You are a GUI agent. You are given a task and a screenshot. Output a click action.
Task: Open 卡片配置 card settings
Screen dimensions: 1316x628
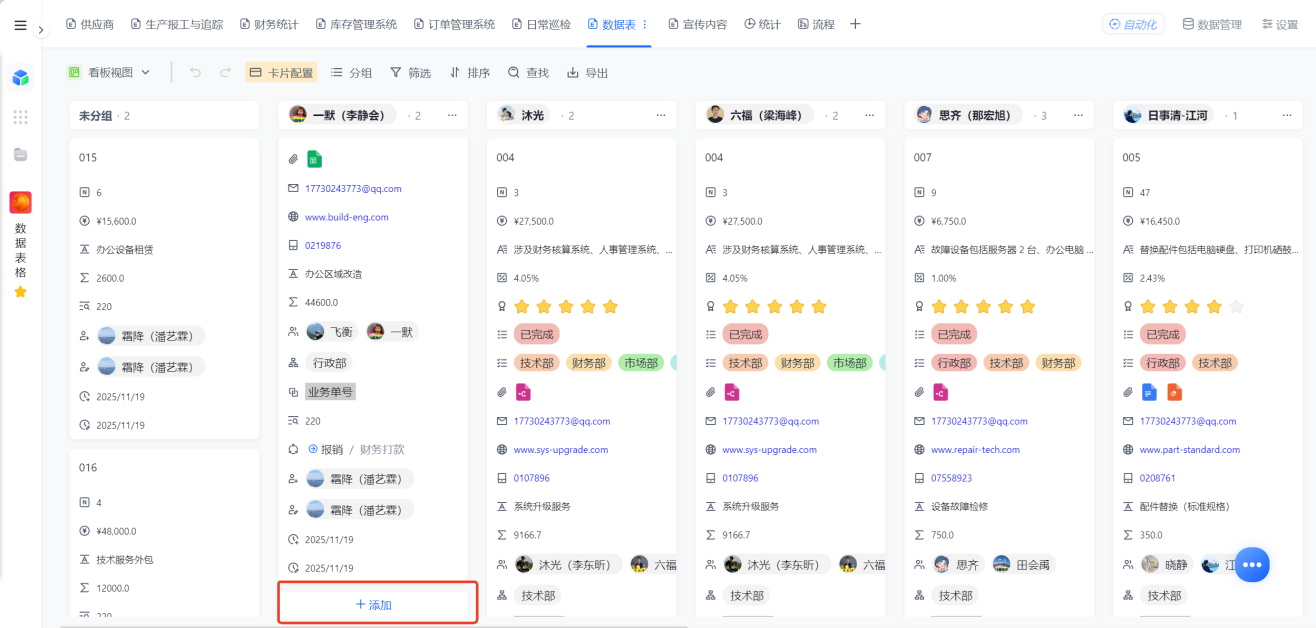281,72
